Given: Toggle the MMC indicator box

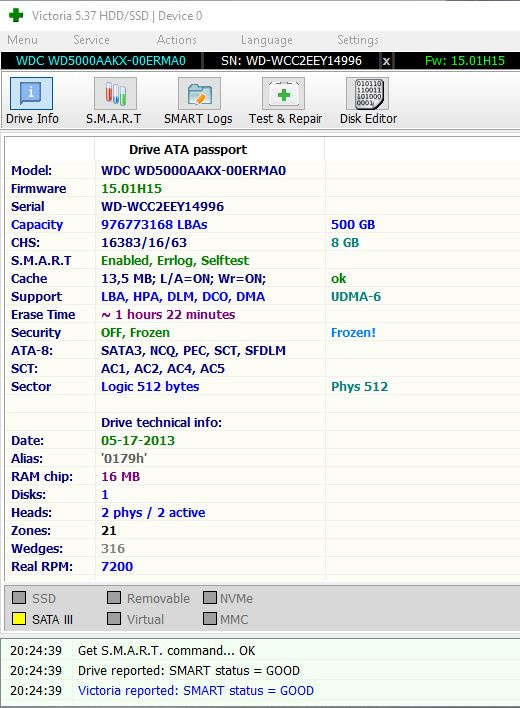Looking at the screenshot, I should 210,619.
